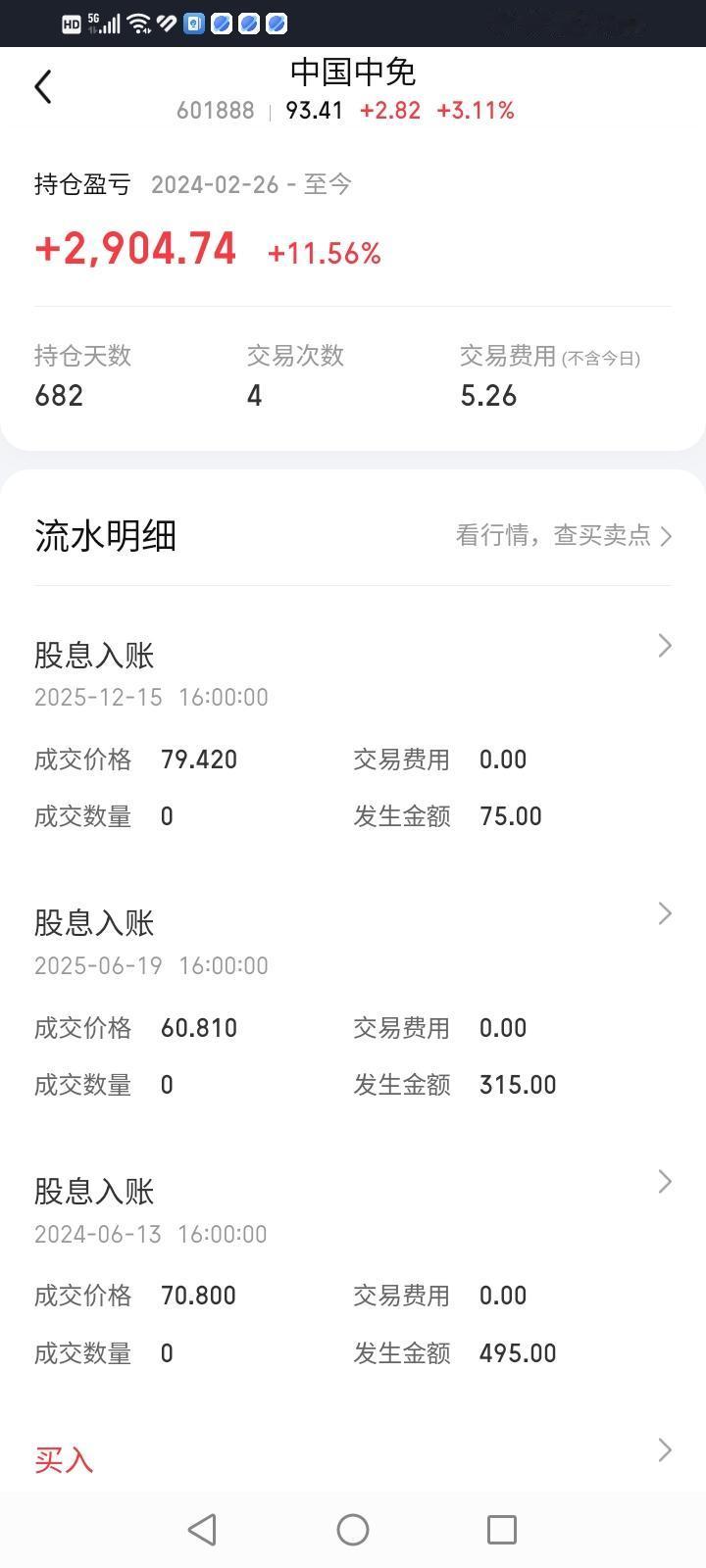This screenshot has width=706, height=1568.
Task: Tap the recent apps square button
Action: click(x=502, y=1529)
